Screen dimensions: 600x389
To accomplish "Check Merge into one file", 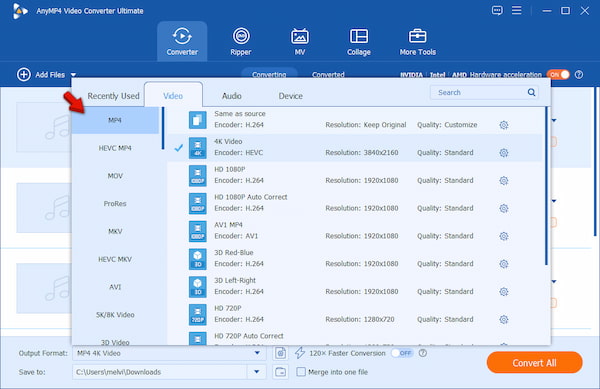I will tap(301, 372).
